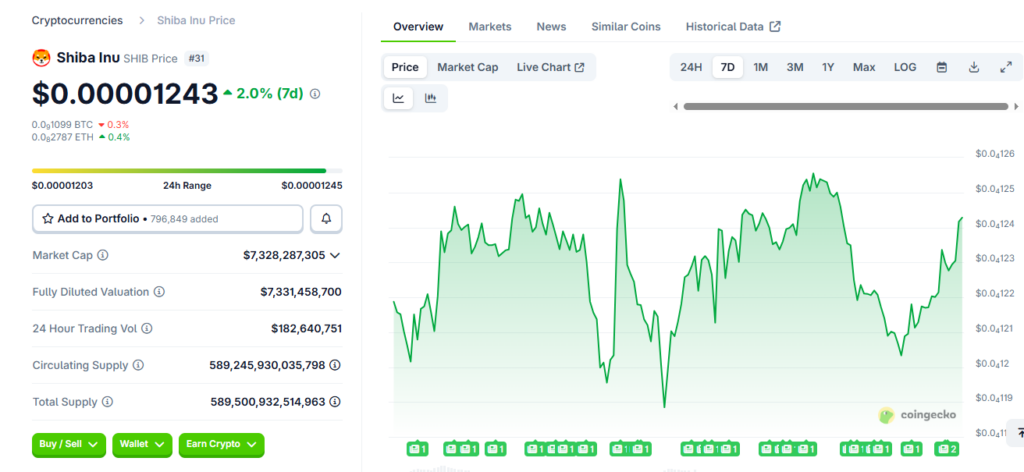1024x472 pixels.
Task: Click the price alert bell icon
Action: click(x=326, y=218)
